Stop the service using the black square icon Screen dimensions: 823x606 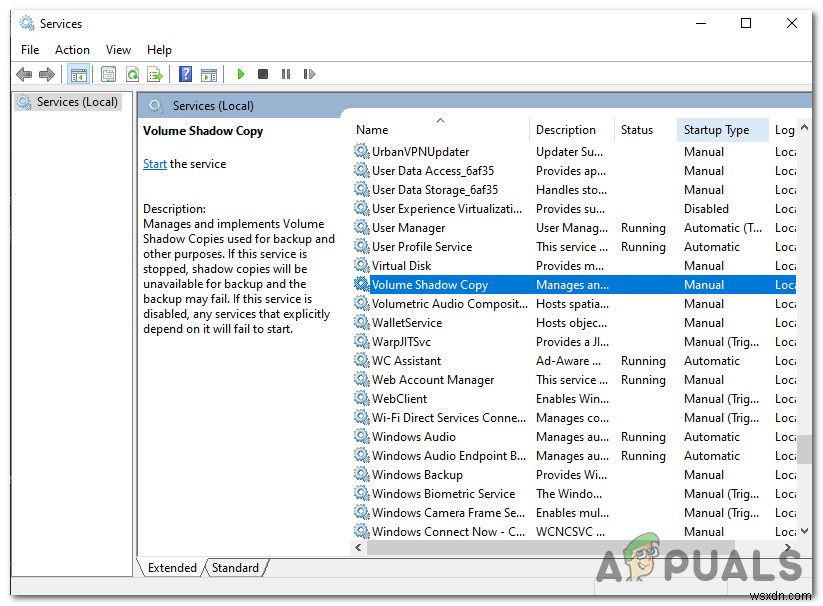(263, 73)
